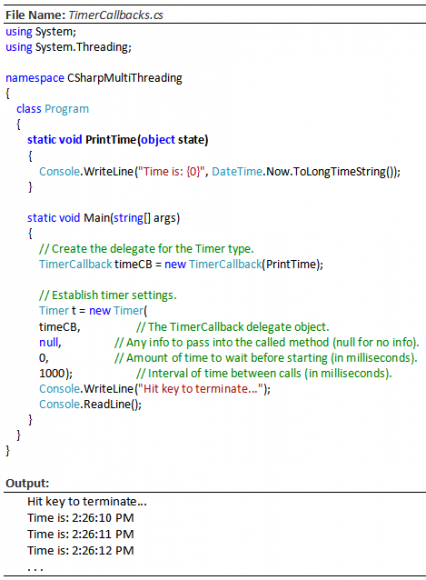Viewport: 426px width, 580px height.
Task: Click the Console.WriteLine "Hit key to terminate..." statement
Action: (x=155, y=389)
